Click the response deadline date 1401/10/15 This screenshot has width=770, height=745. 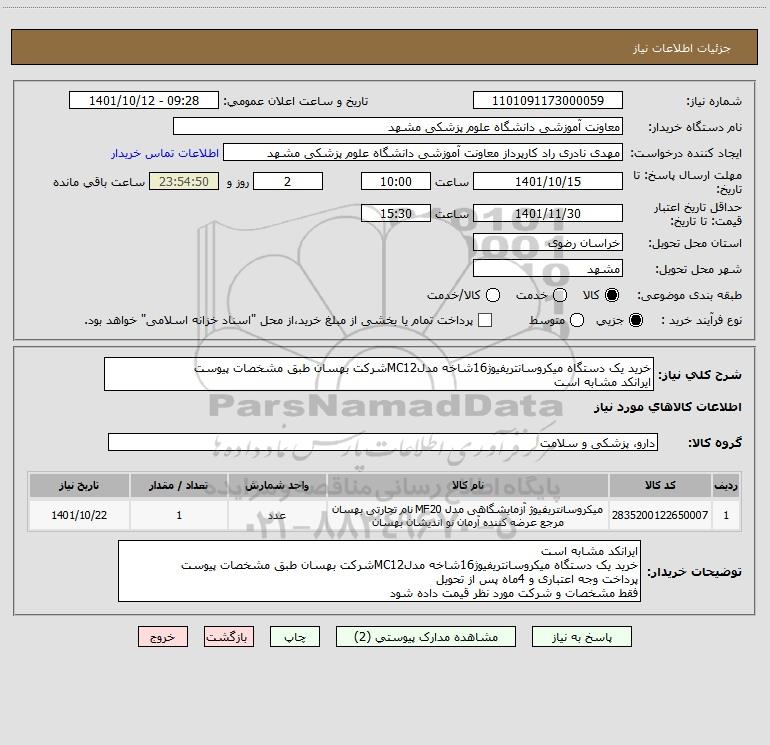click(548, 181)
